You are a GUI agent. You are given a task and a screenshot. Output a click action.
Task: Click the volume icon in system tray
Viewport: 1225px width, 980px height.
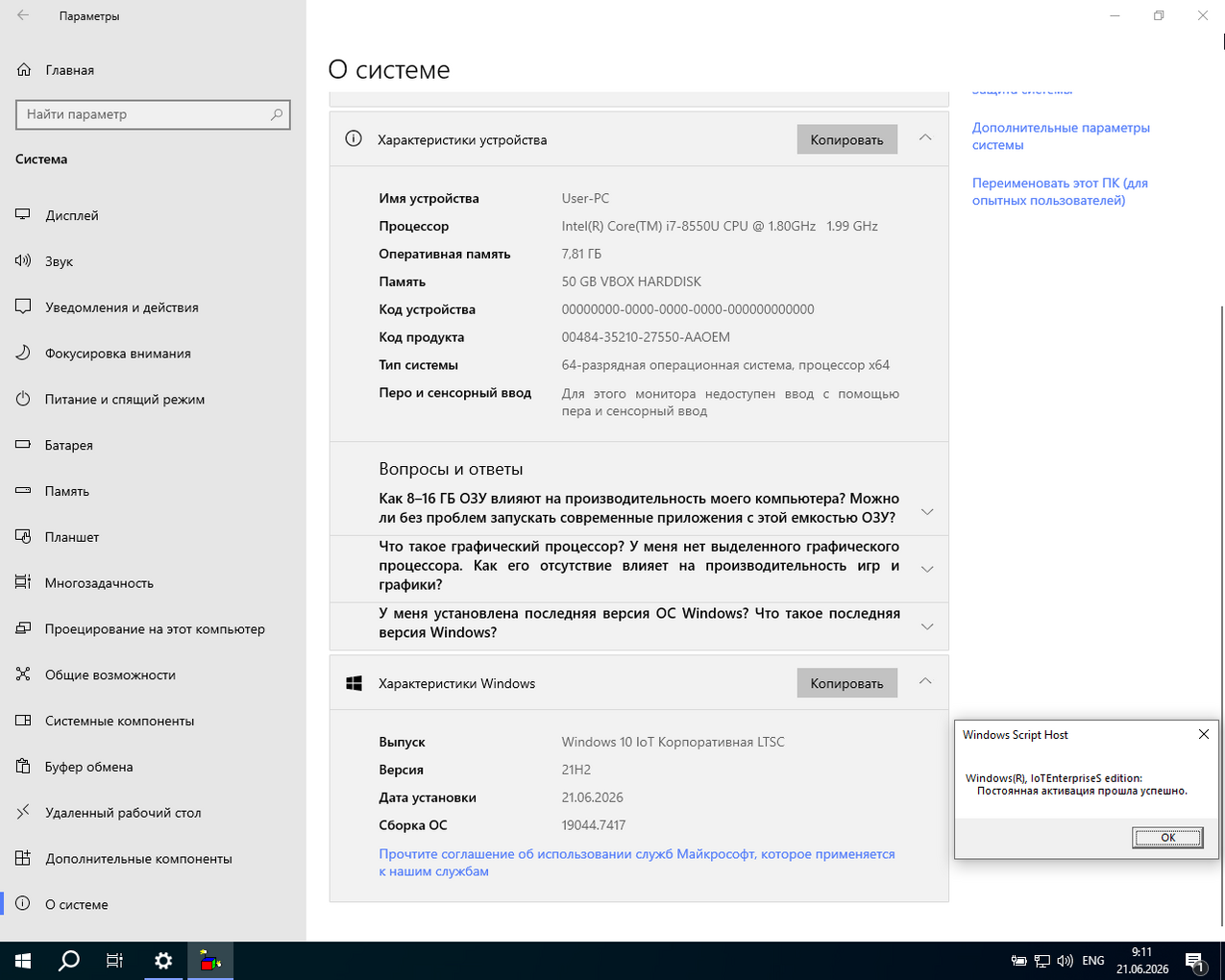(x=1065, y=961)
